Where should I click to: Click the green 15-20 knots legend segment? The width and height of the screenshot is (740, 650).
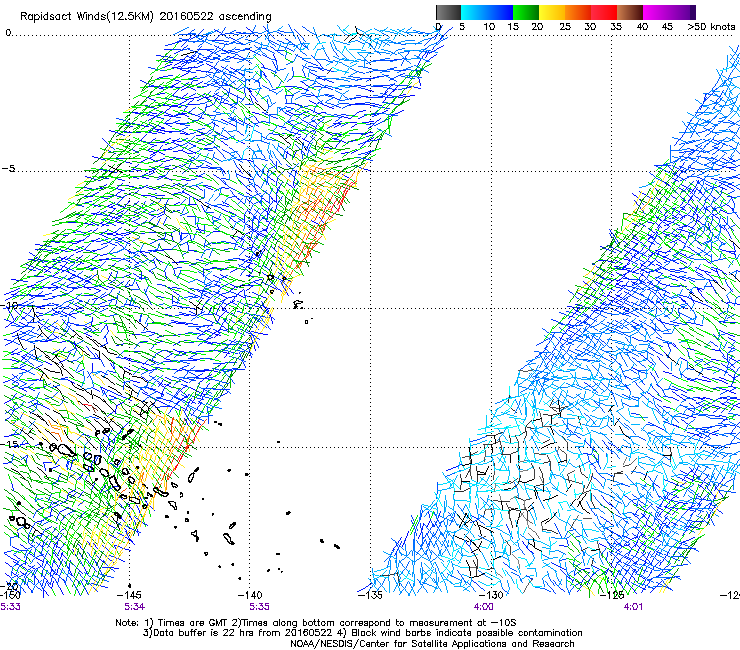[526, 12]
